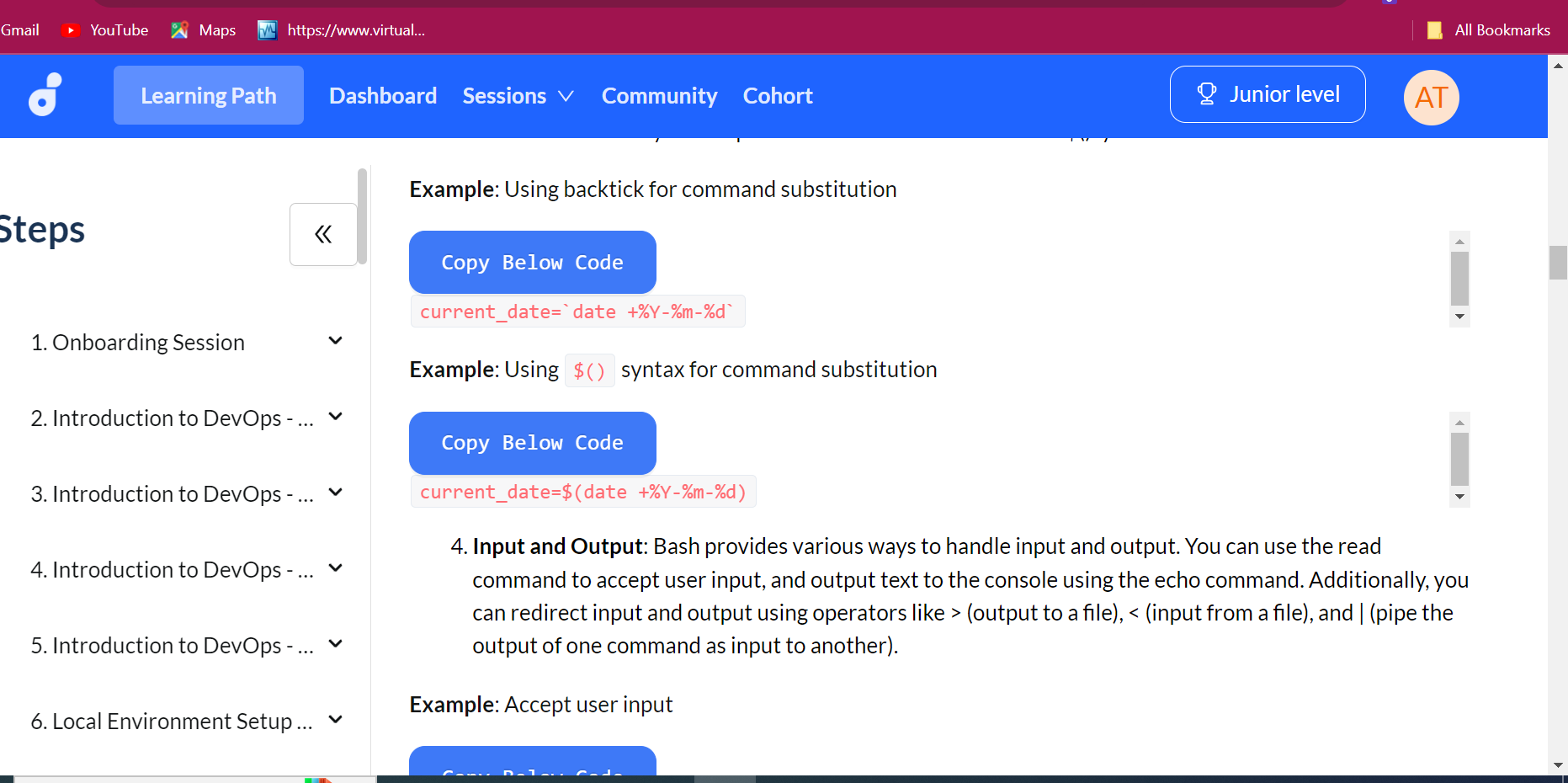
Task: Switch to the Dashboard page
Action: coord(383,95)
